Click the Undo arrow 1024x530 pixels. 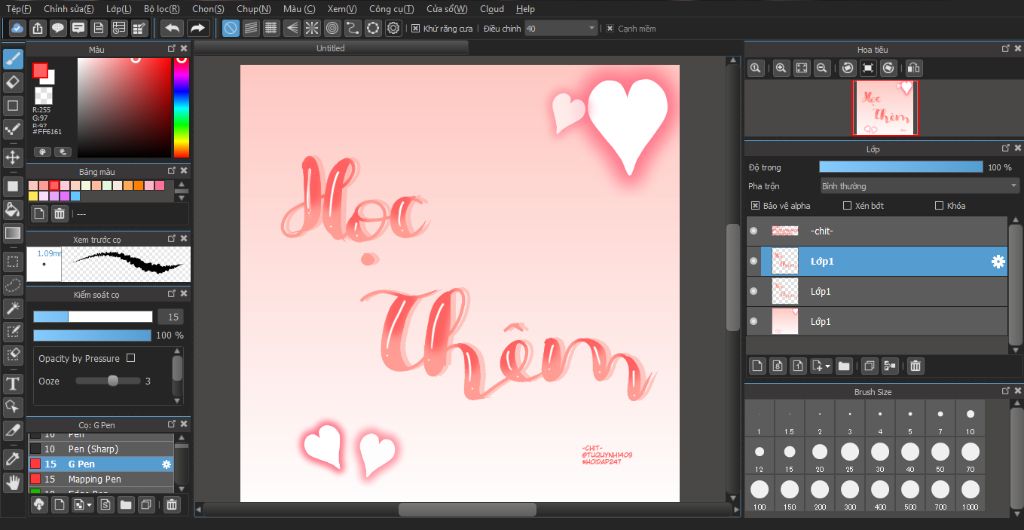click(x=172, y=28)
